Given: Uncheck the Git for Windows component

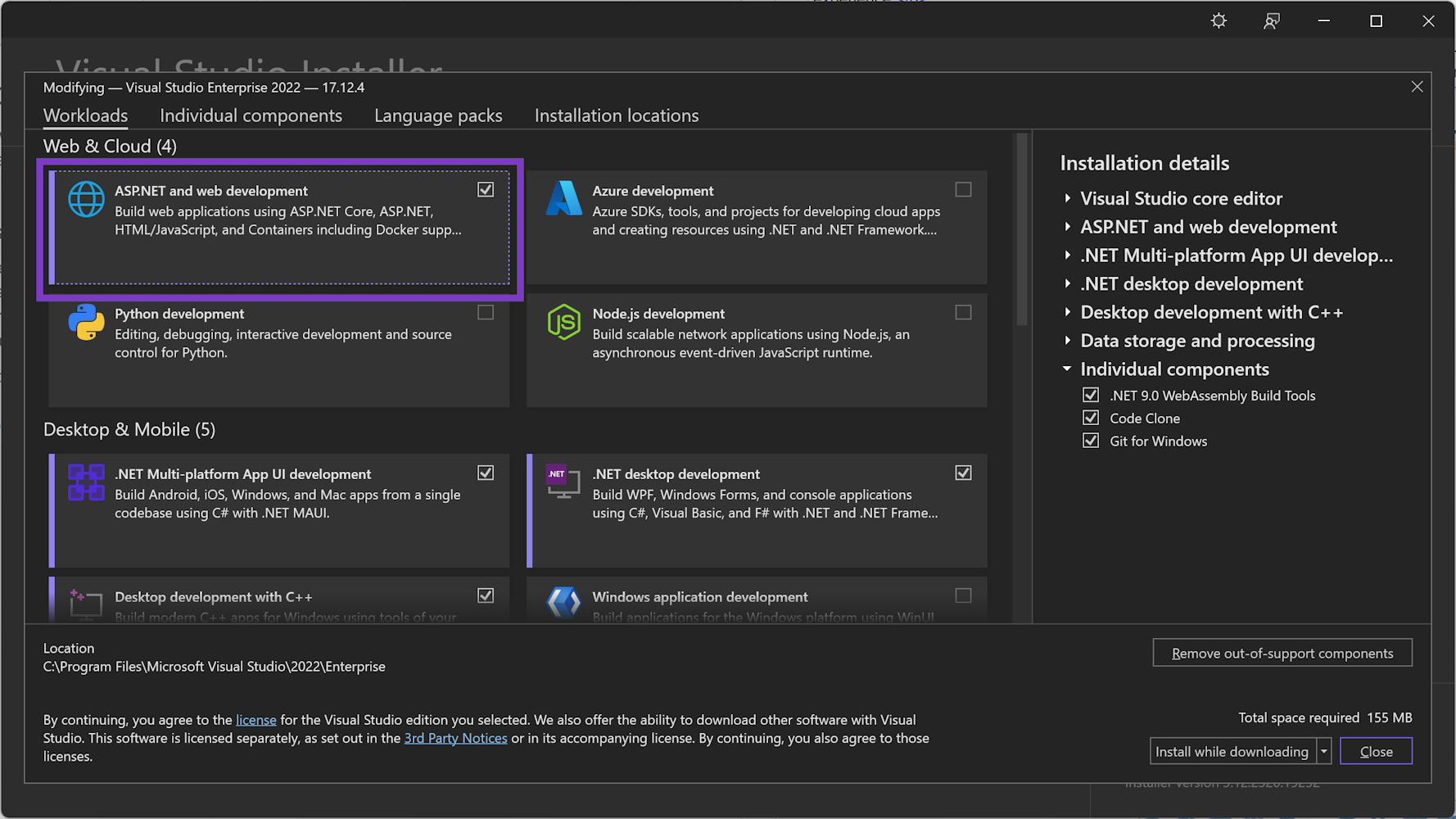Looking at the screenshot, I should pos(1091,441).
